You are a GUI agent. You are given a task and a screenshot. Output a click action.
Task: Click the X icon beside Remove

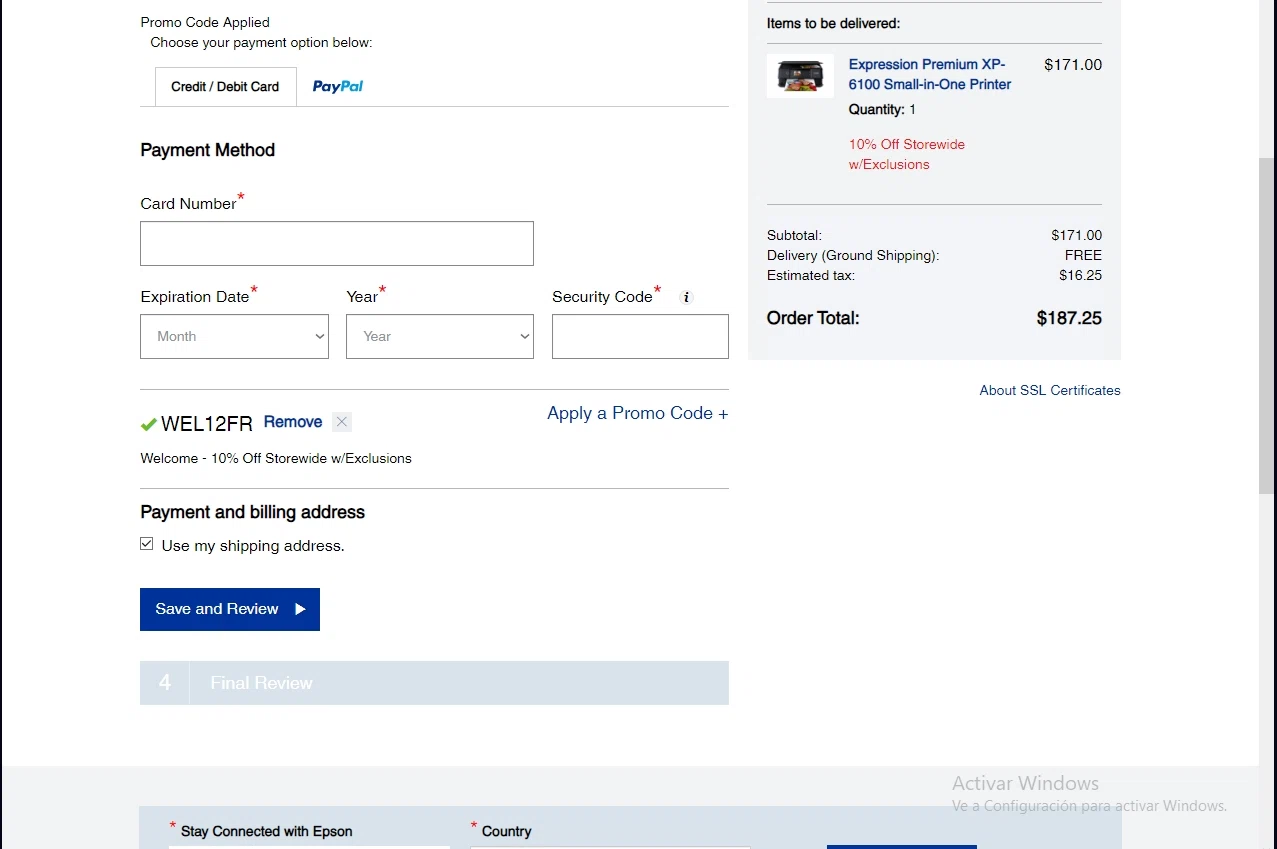click(342, 422)
